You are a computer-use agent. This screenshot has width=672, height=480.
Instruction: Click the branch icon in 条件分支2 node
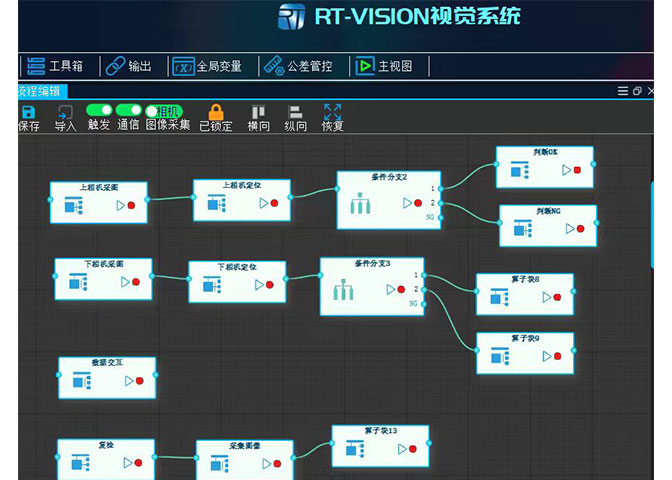pyautogui.click(x=361, y=204)
